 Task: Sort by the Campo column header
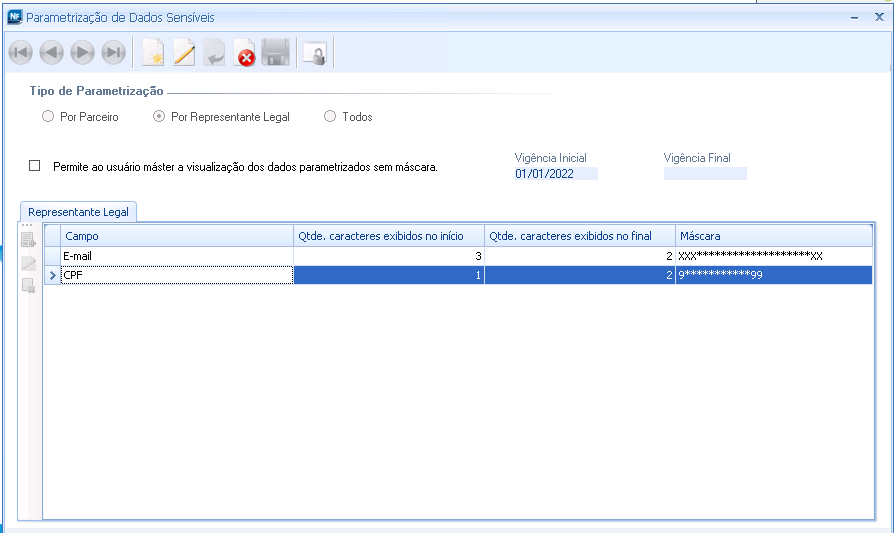click(177, 236)
